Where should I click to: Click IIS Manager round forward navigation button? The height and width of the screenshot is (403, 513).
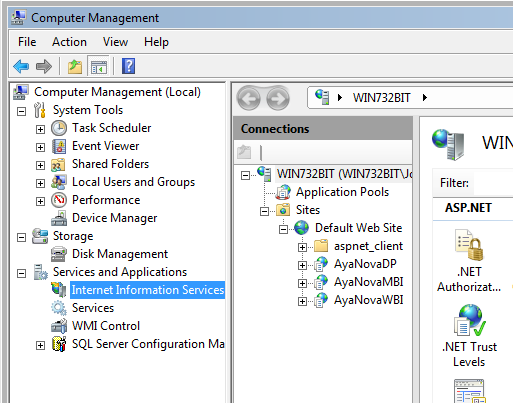click(278, 99)
